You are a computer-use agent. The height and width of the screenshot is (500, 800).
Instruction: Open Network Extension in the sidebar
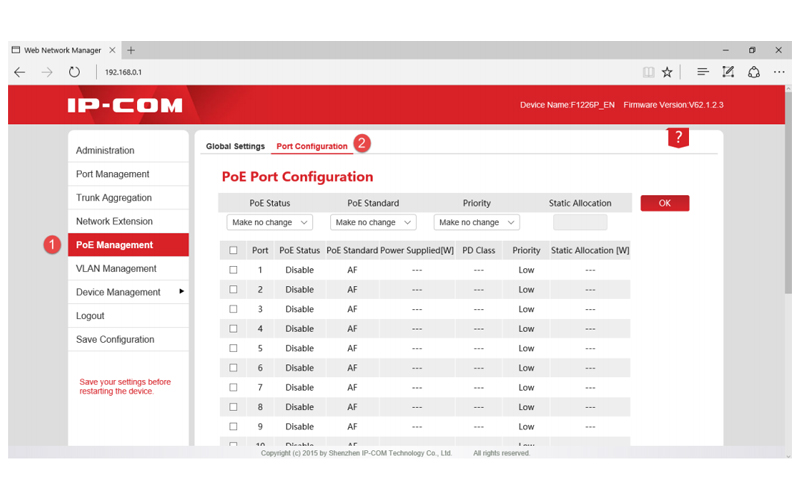point(129,221)
